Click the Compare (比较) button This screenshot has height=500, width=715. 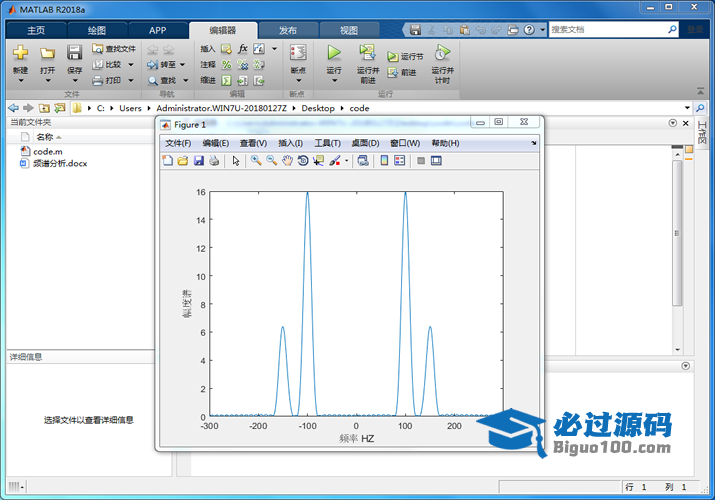107,64
